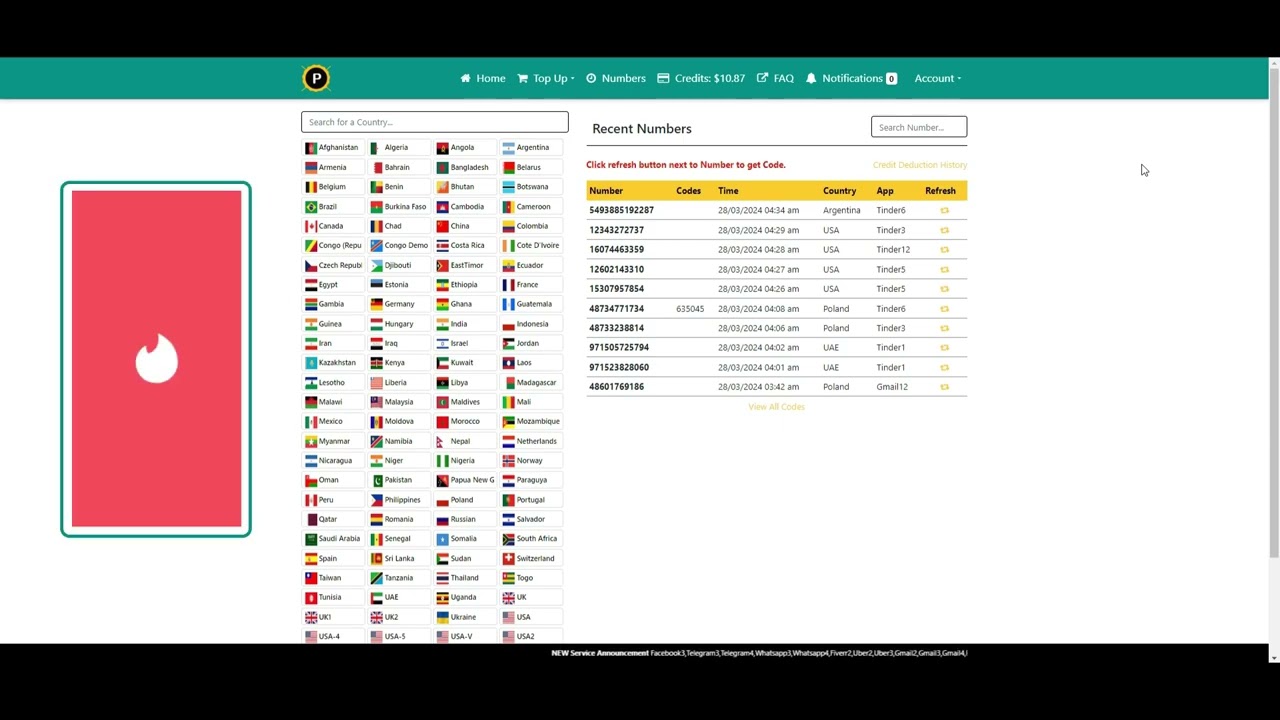Click Gmail12 in the App column
This screenshot has height=720, width=1280.
[x=892, y=387]
